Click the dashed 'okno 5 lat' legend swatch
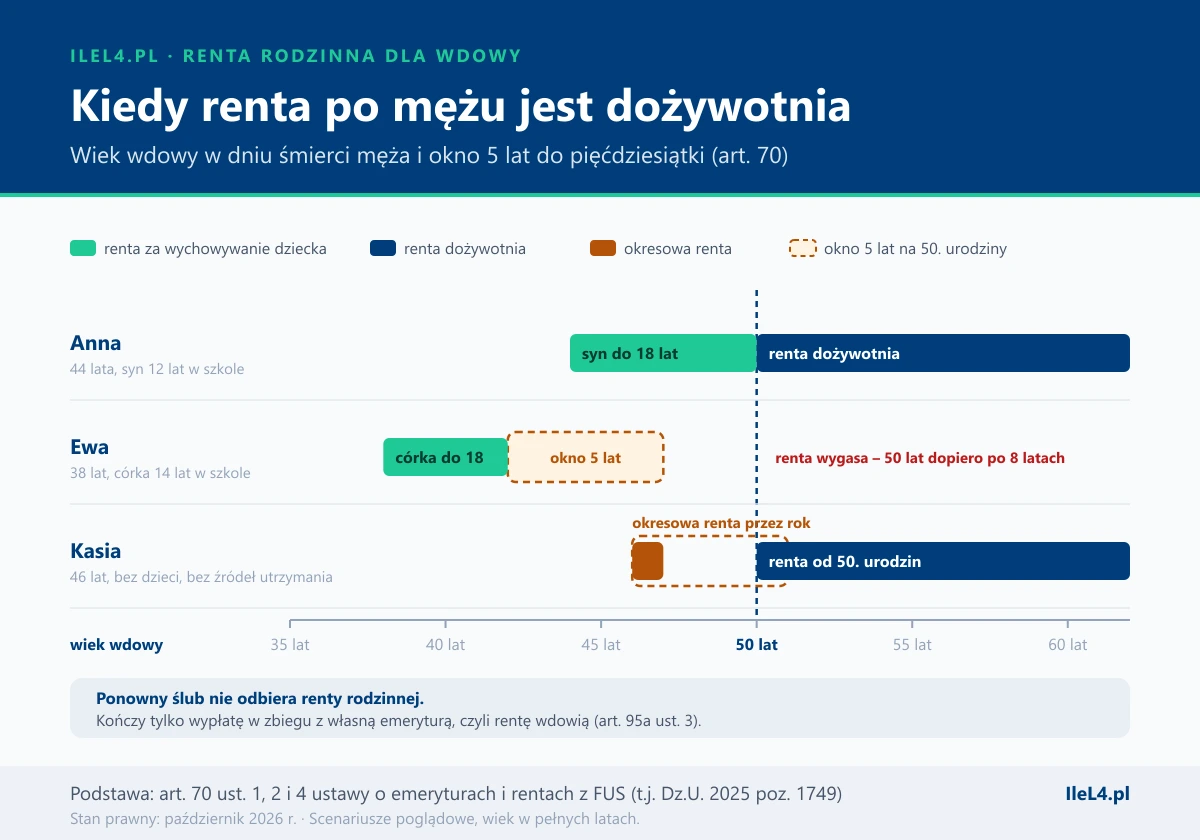1200x840 pixels. [x=803, y=249]
